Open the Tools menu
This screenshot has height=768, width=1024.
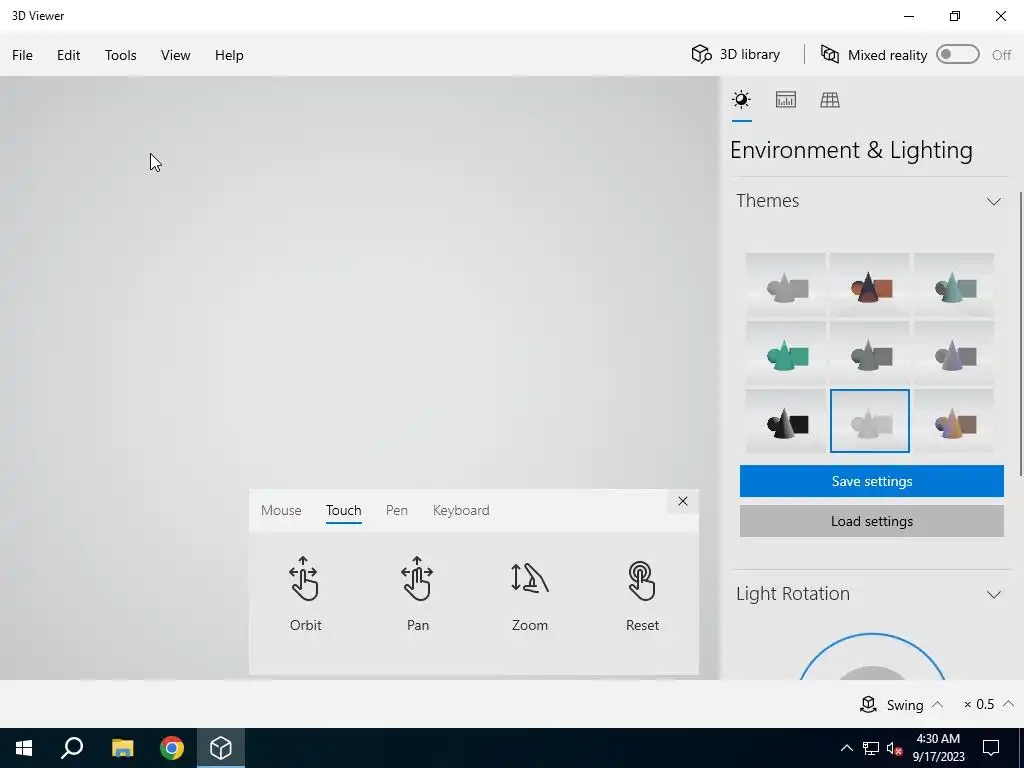pos(121,55)
